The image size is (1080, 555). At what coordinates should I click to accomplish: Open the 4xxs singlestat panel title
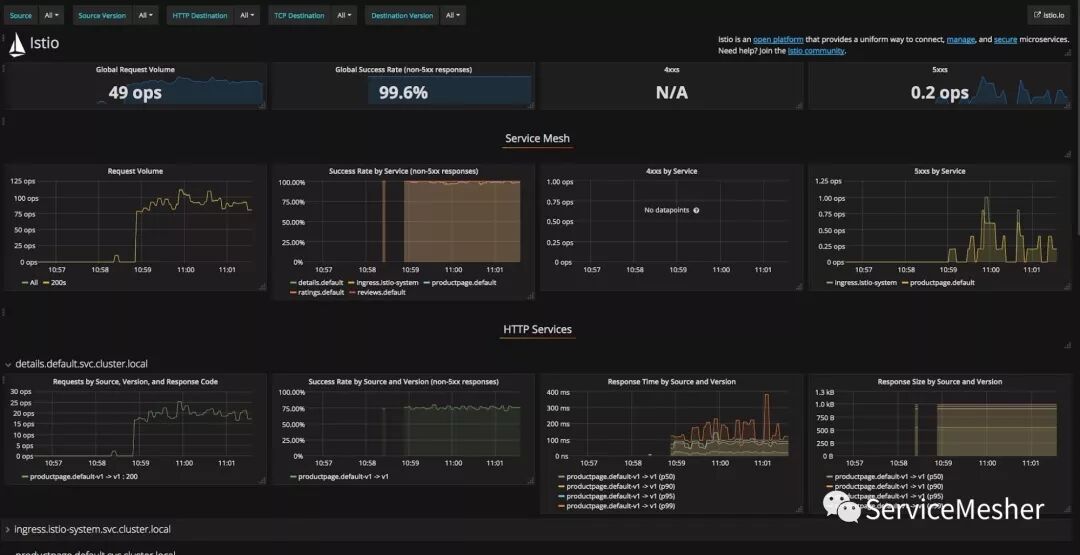[x=672, y=70]
